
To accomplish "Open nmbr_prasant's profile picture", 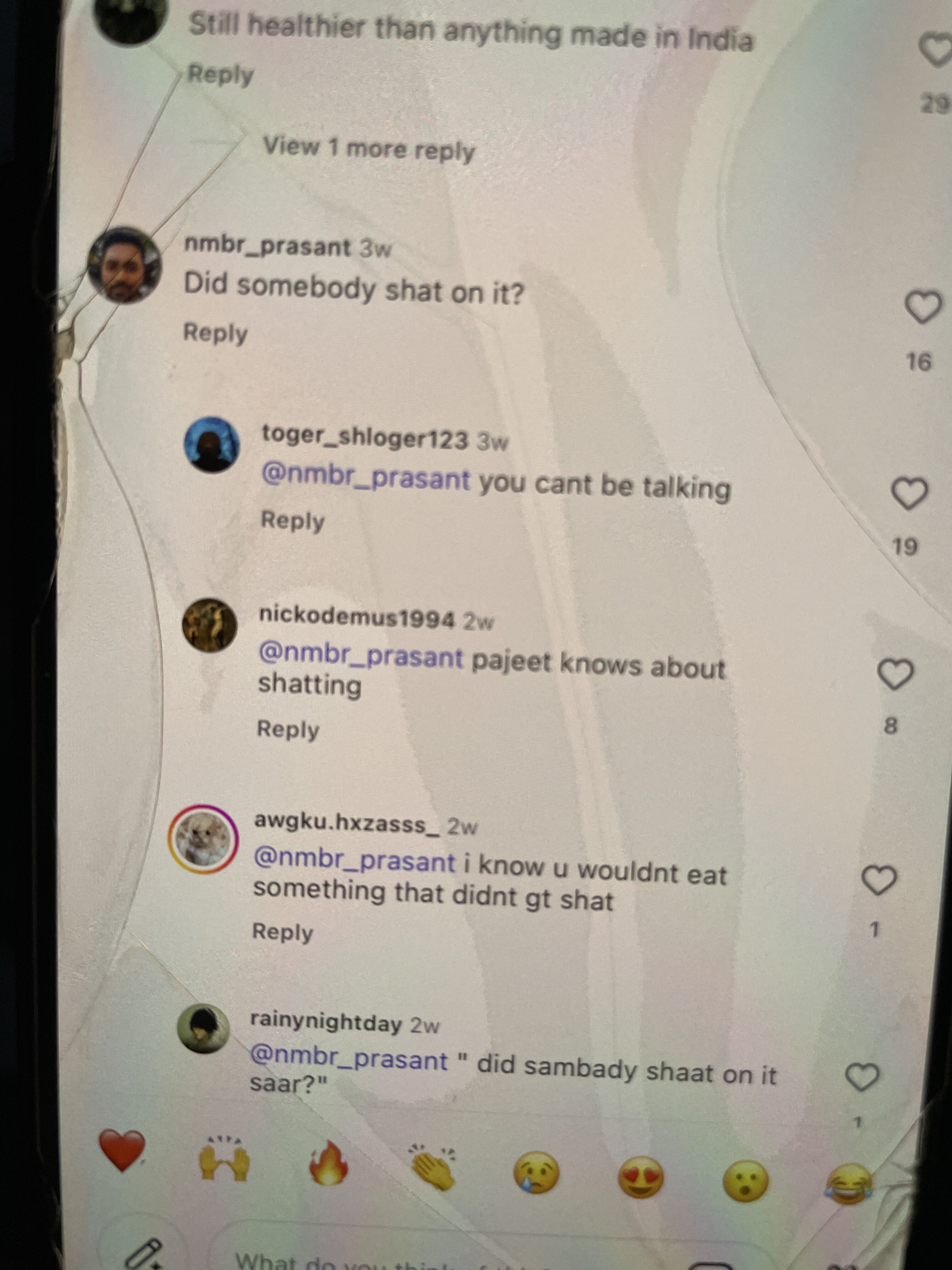I will (125, 265).
